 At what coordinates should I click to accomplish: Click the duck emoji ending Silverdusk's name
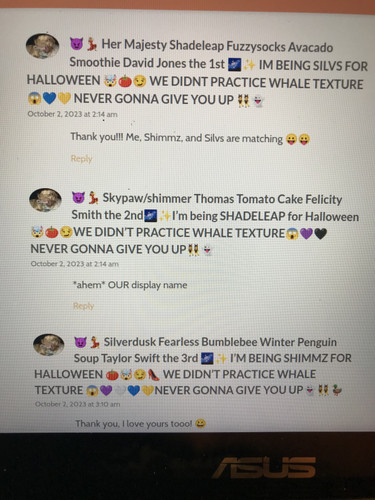pos(337,390)
